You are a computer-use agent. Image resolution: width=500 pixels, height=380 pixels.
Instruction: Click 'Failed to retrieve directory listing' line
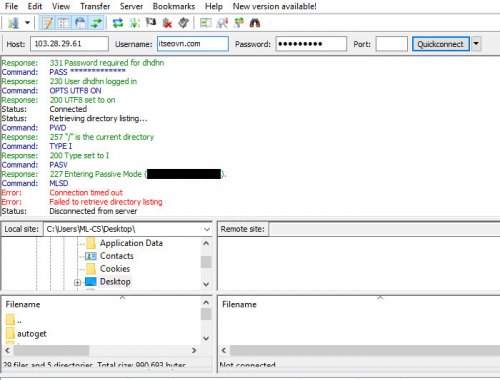(106, 202)
